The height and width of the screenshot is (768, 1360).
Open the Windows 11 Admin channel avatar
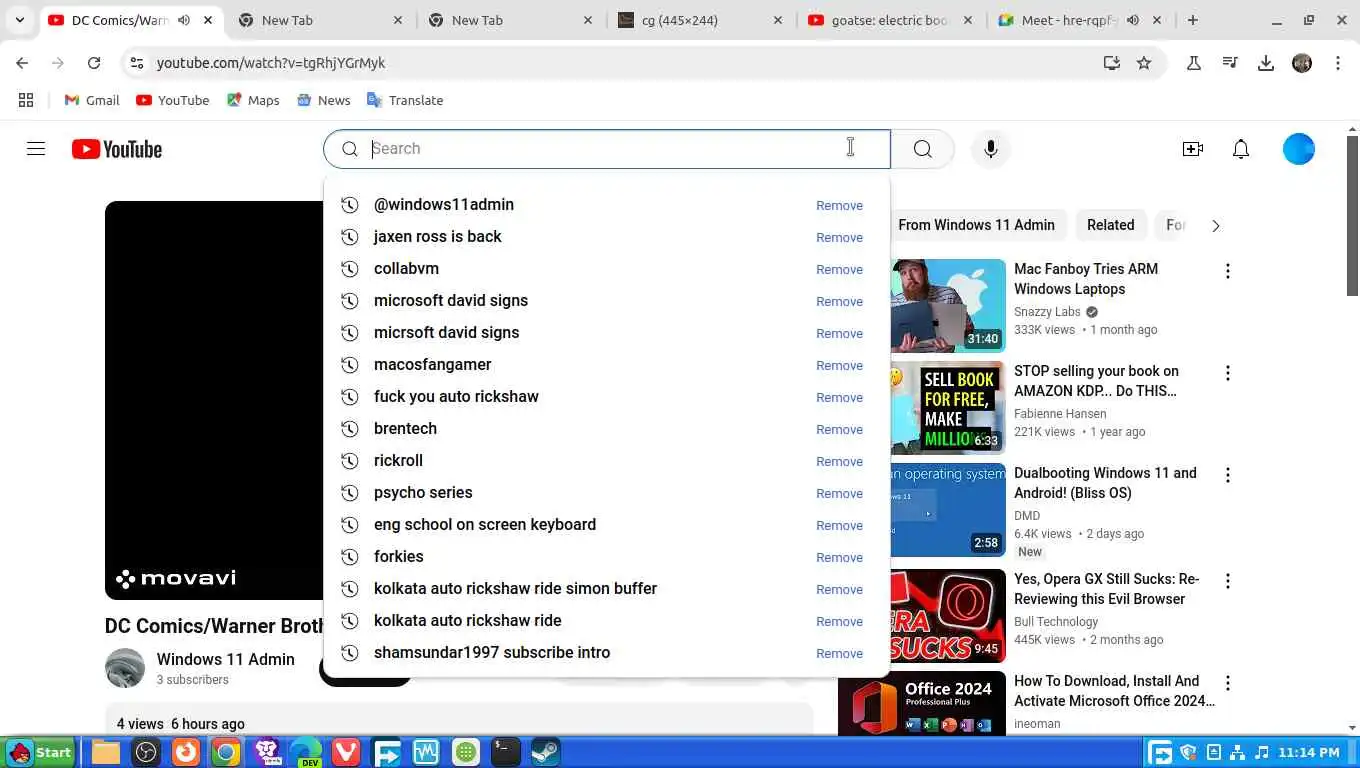(125, 668)
